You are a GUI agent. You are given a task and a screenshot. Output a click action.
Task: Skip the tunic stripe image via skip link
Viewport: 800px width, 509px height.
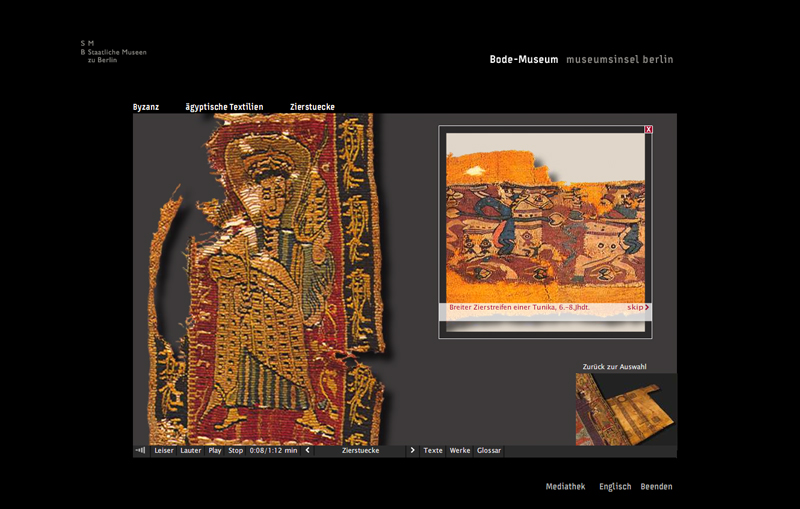(638, 308)
